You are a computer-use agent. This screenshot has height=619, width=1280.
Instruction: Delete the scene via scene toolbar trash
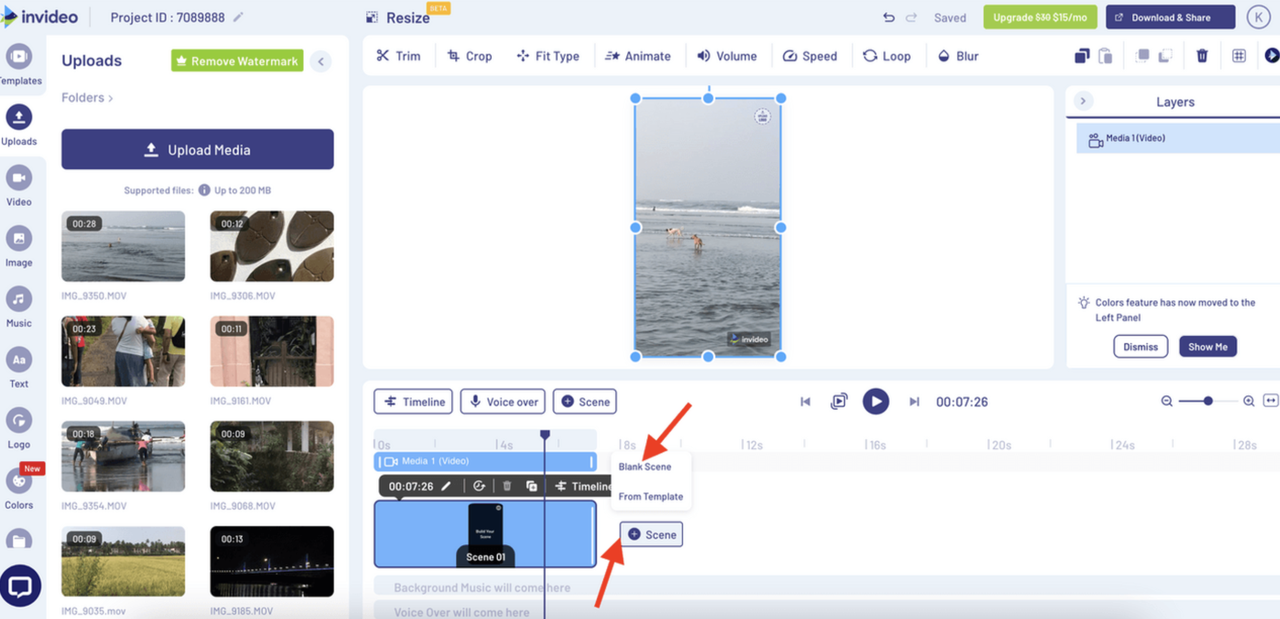click(507, 486)
